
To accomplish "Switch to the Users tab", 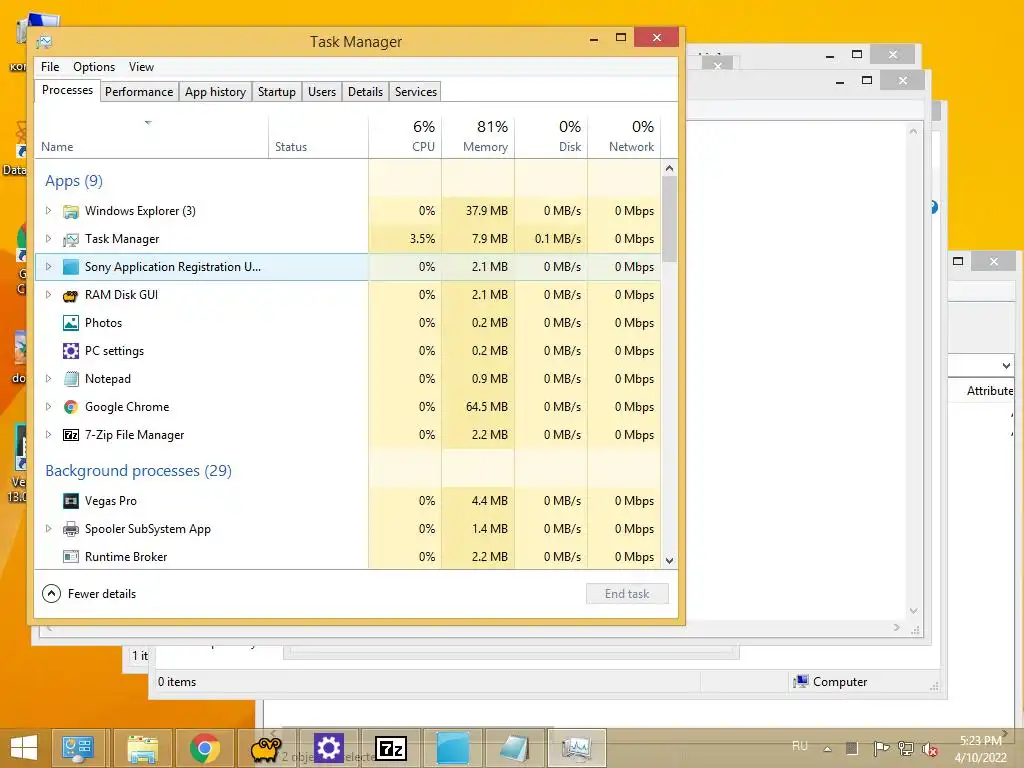I will (322, 92).
